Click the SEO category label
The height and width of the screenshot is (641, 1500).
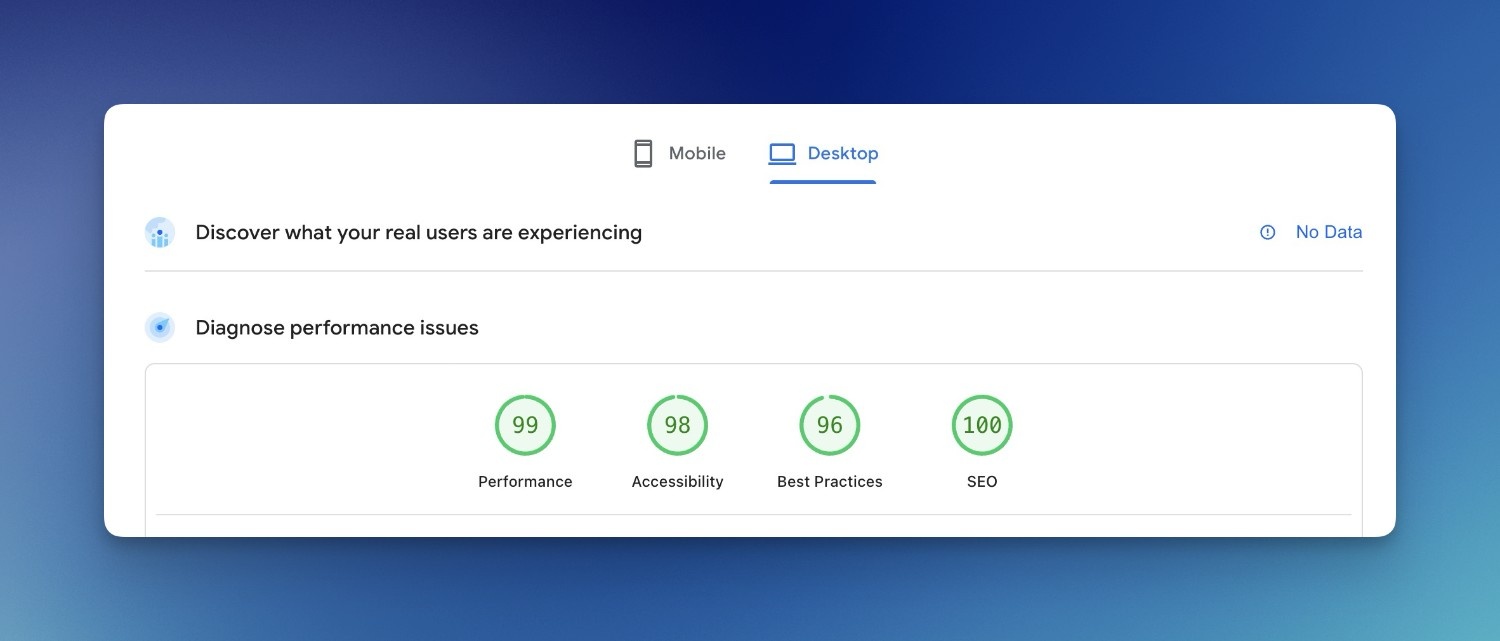(x=982, y=481)
